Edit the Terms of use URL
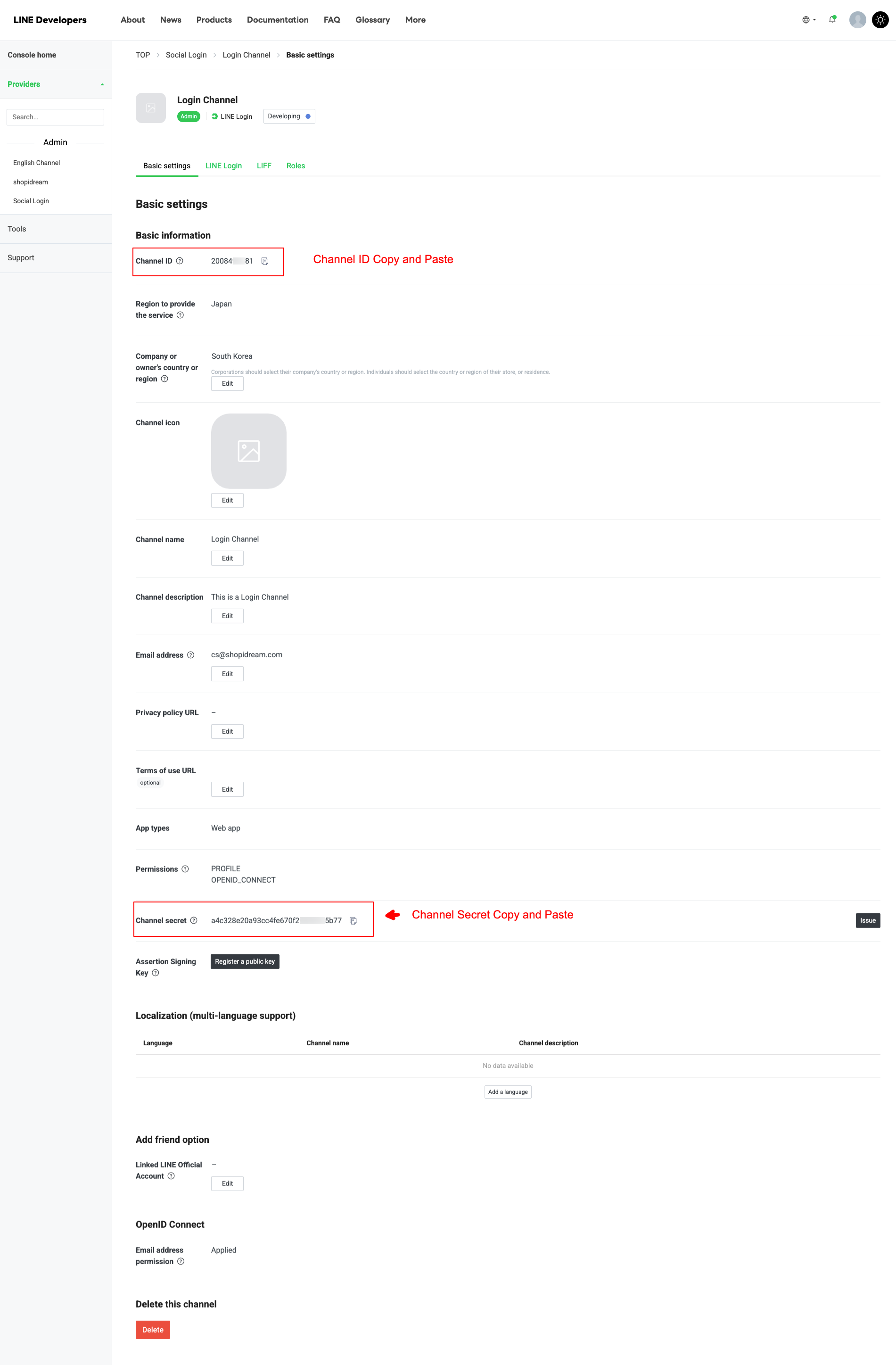The image size is (896, 1365). pyautogui.click(x=228, y=790)
